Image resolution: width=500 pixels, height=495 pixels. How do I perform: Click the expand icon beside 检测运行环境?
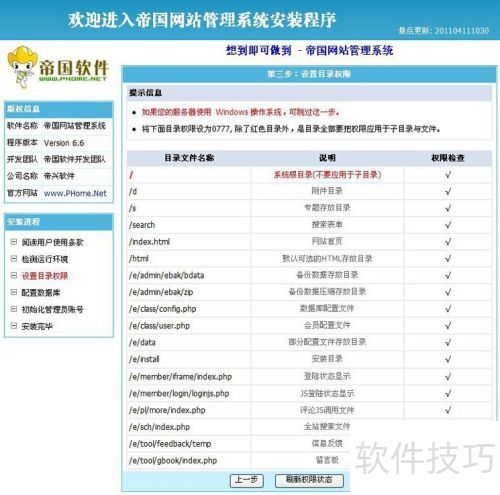pyautogui.click(x=14, y=259)
